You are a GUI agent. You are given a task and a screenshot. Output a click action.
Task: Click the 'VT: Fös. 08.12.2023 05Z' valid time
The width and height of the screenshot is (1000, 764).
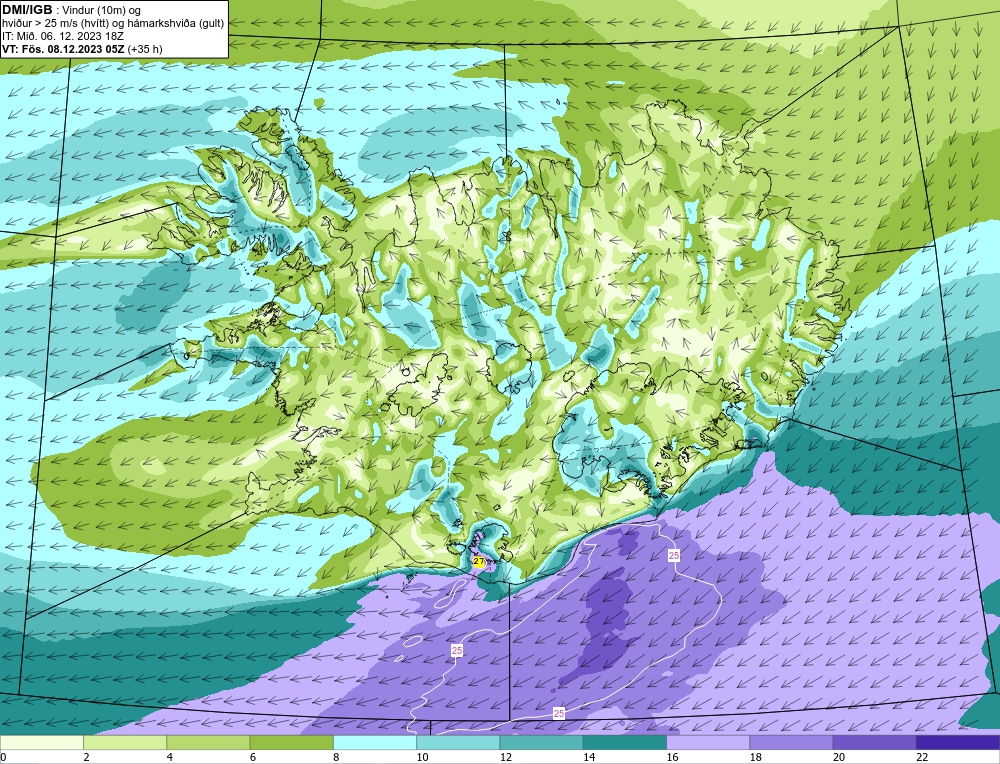tap(64, 49)
